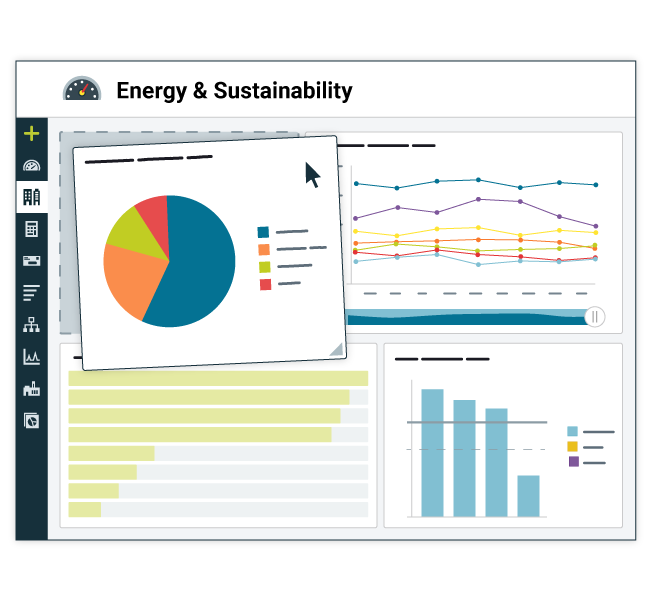Click the purple legend swatch in the bar chart card
Screen dimensions: 651x601
point(574,462)
